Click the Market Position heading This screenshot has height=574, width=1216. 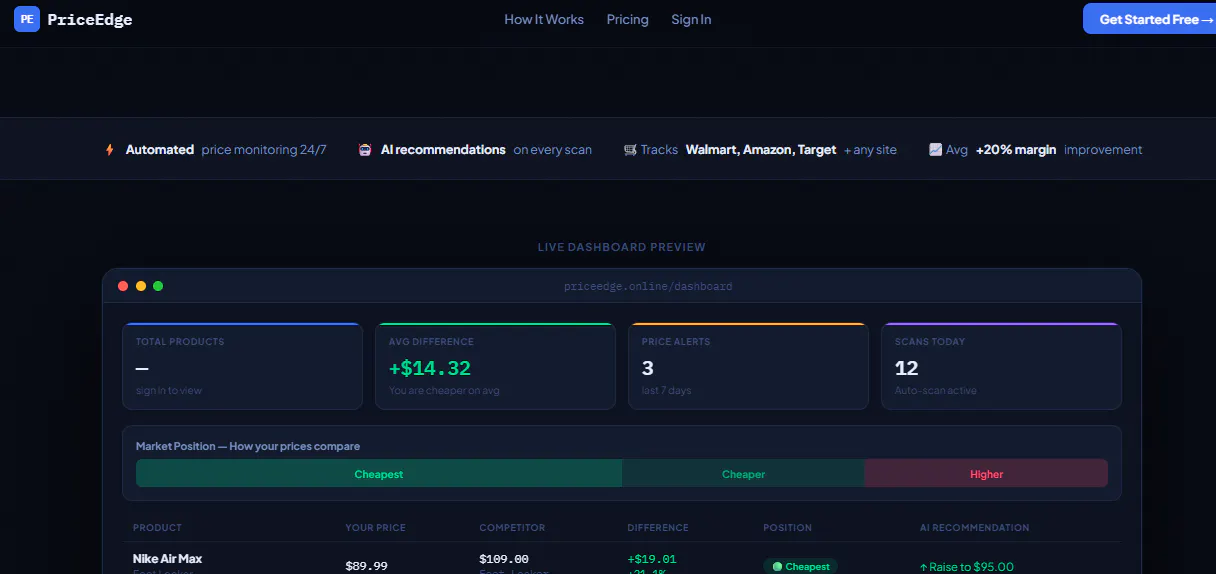pyautogui.click(x=248, y=446)
